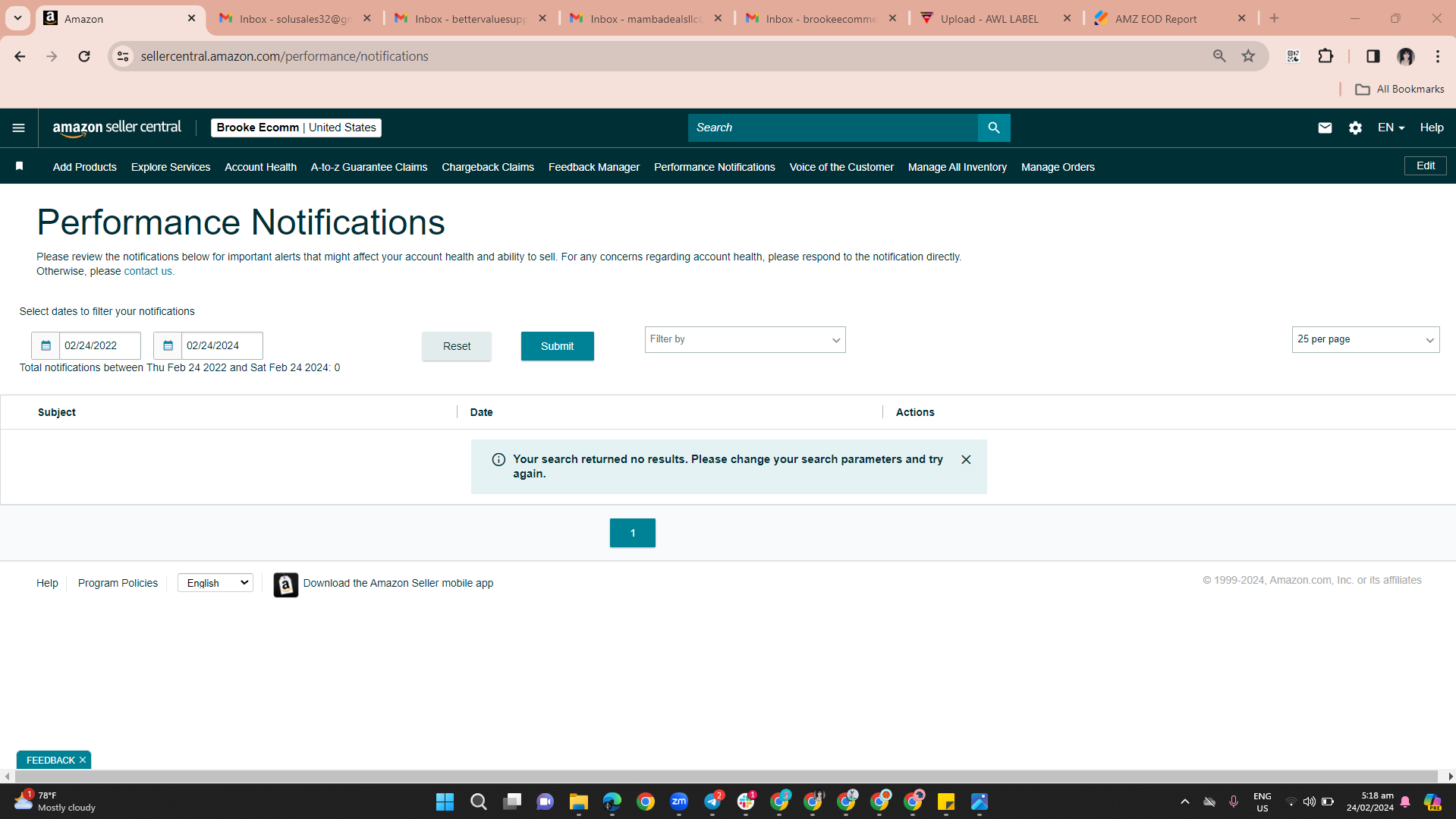Image resolution: width=1456 pixels, height=819 pixels.
Task: Open Sticky Notes from the taskbar
Action: 946,802
